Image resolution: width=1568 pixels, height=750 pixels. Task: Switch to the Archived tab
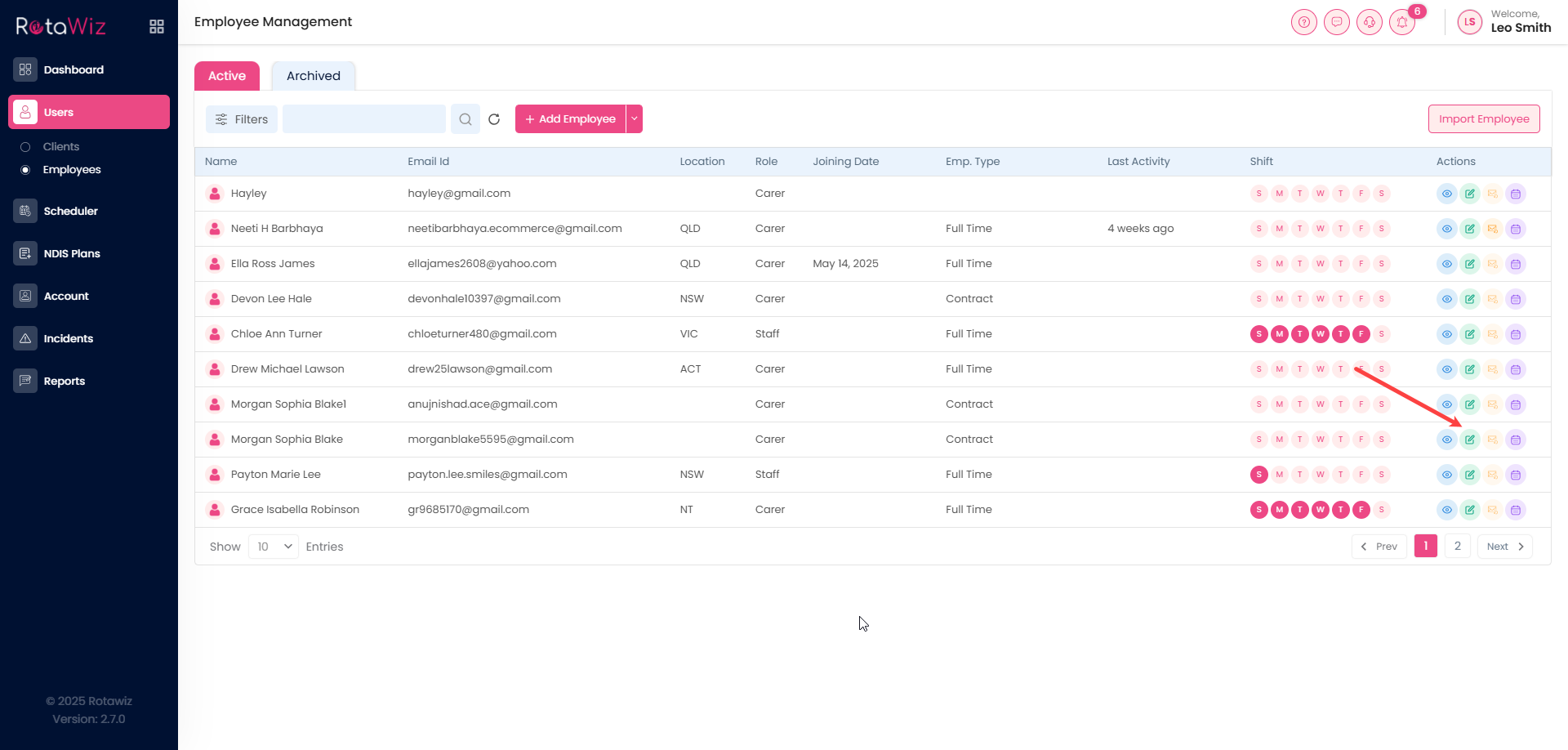coord(313,76)
